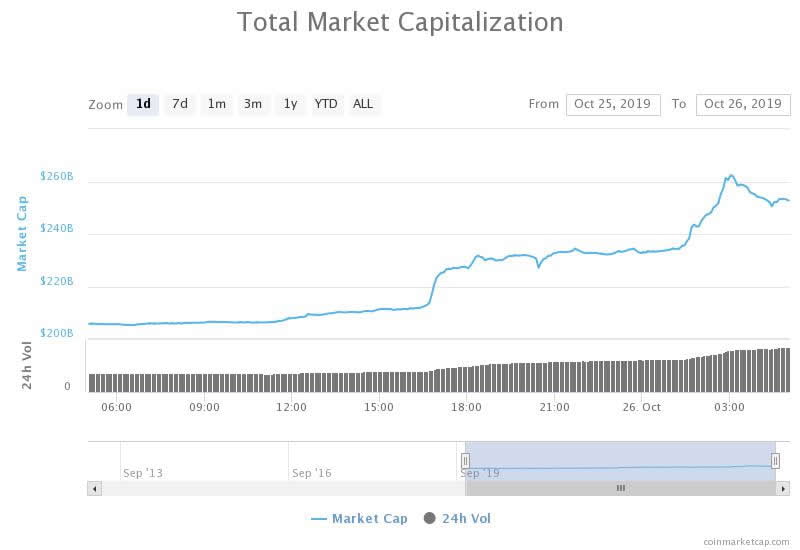Open the coinmarketcap.com credit link
This screenshot has height=550, width=800.
745,540
